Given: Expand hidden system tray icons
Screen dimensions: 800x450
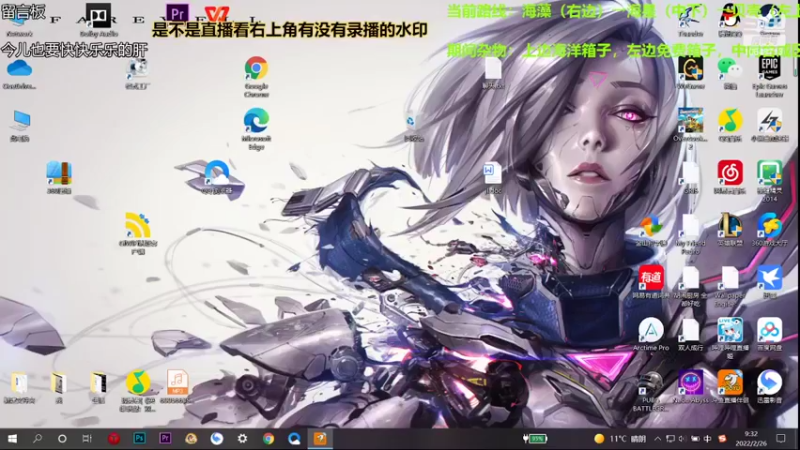Looking at the screenshot, I should click(658, 439).
